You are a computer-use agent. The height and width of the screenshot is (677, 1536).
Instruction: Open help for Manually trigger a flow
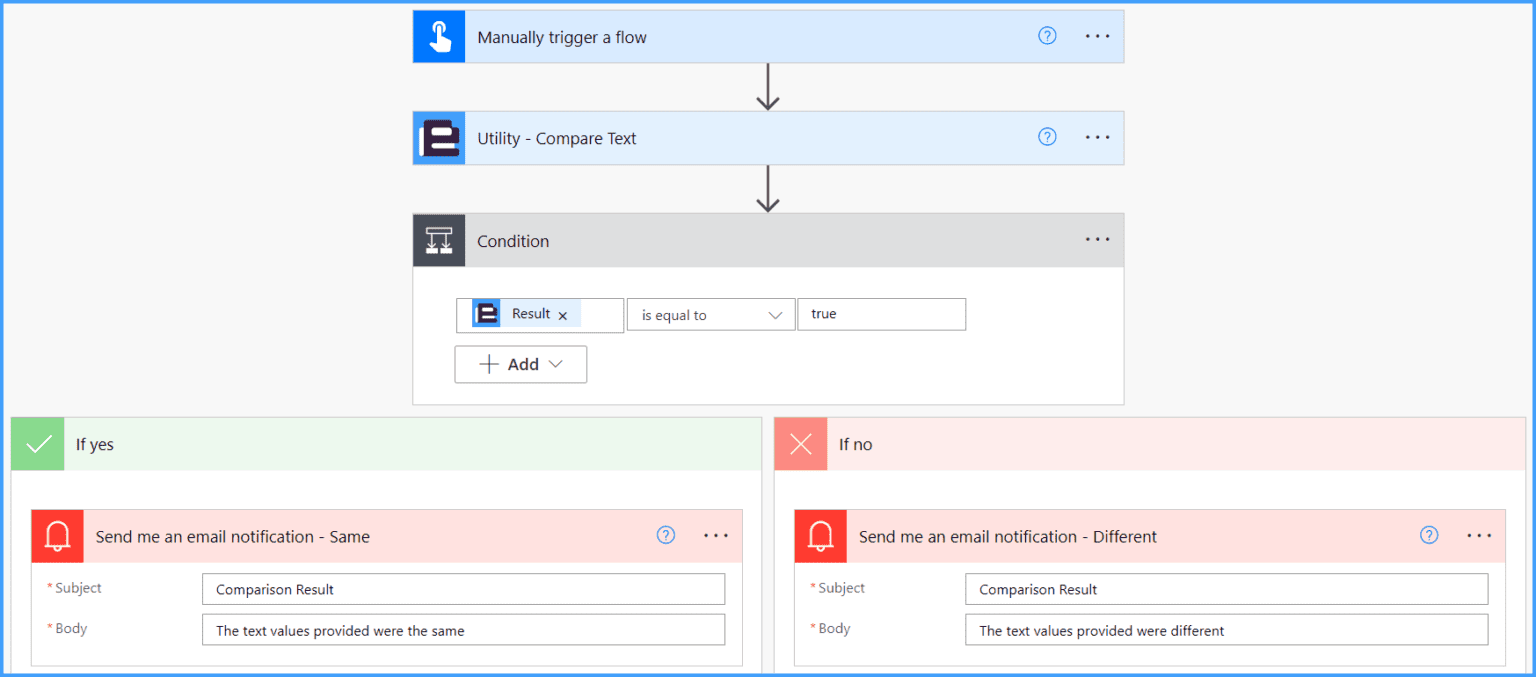(x=1047, y=35)
